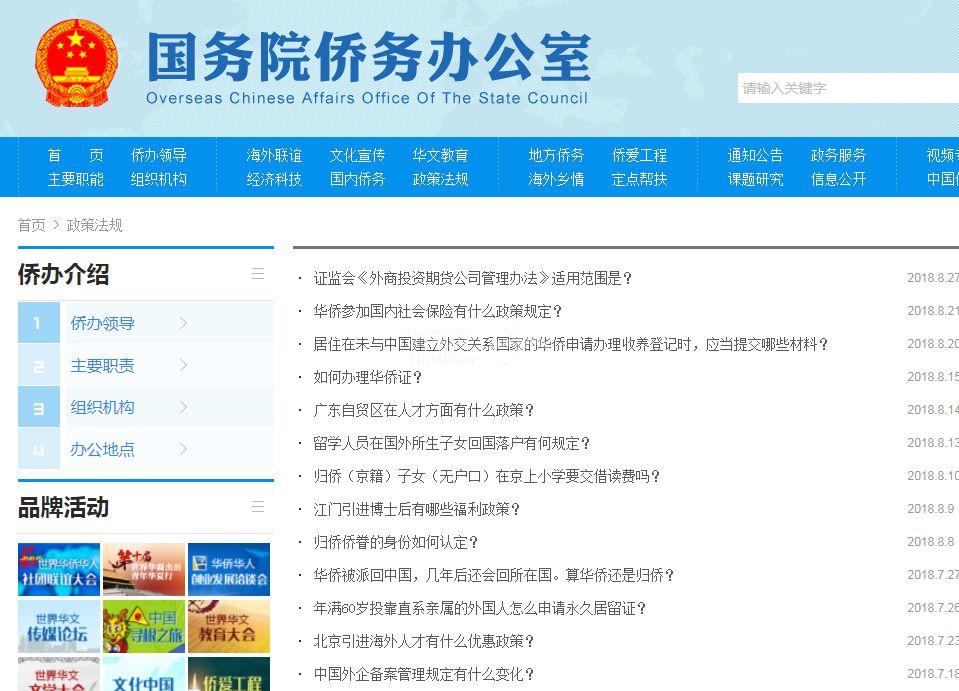Open the 世界华文教育大会 banner

(x=229, y=626)
